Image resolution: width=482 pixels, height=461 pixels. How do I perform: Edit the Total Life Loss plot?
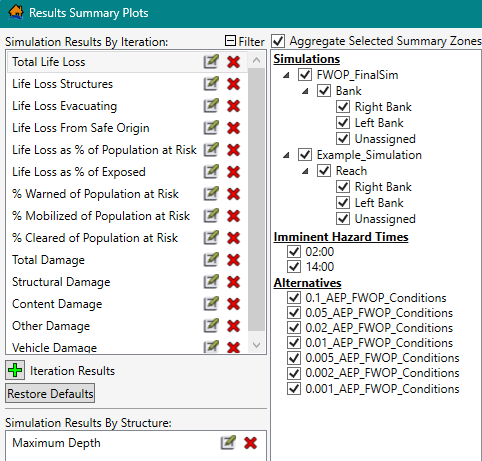coord(211,62)
